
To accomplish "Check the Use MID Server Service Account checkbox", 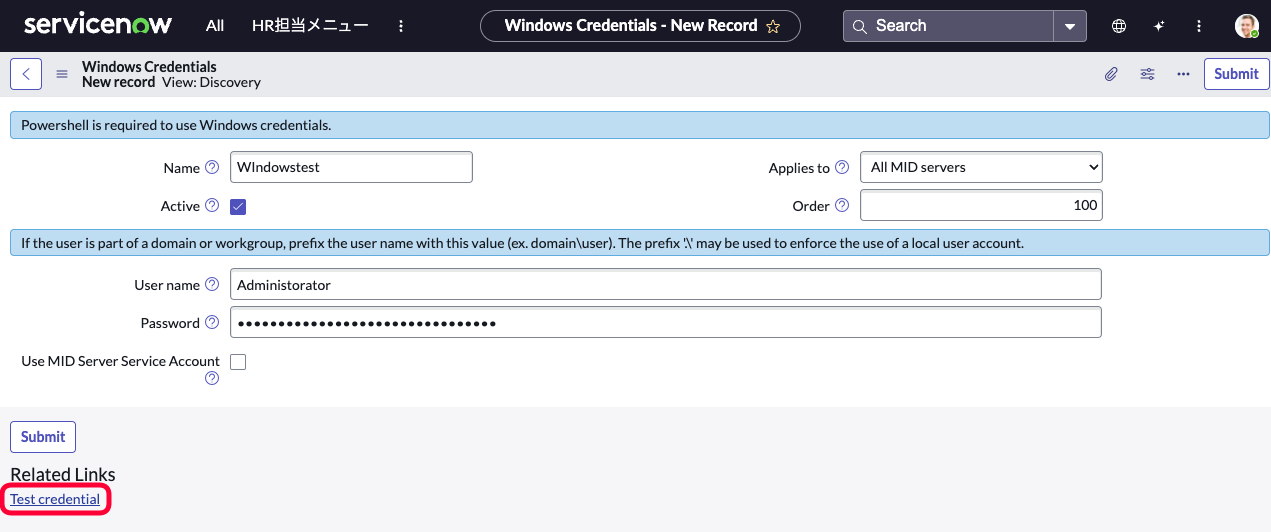I will (238, 362).
